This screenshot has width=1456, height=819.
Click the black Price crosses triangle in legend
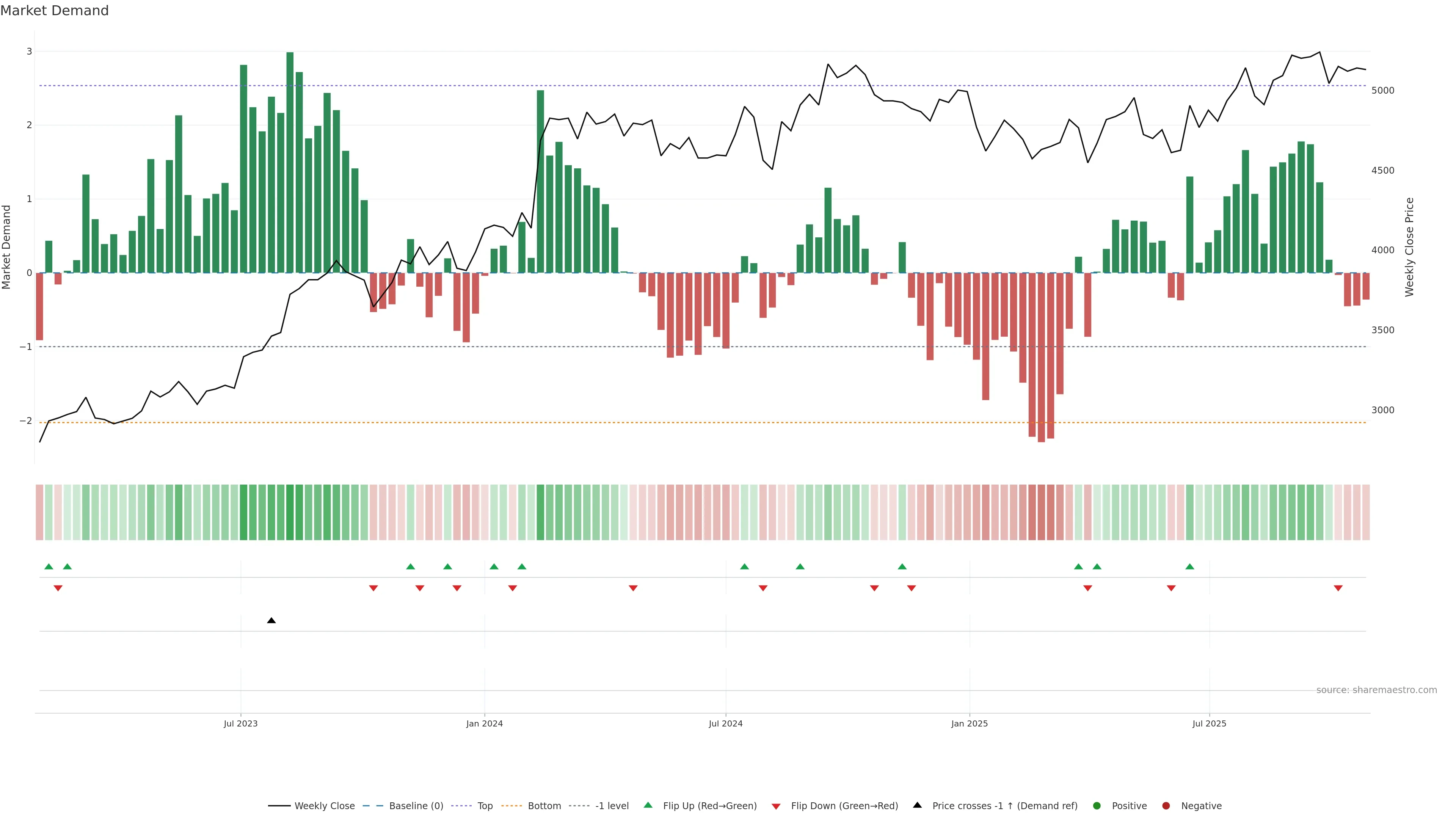click(x=917, y=805)
